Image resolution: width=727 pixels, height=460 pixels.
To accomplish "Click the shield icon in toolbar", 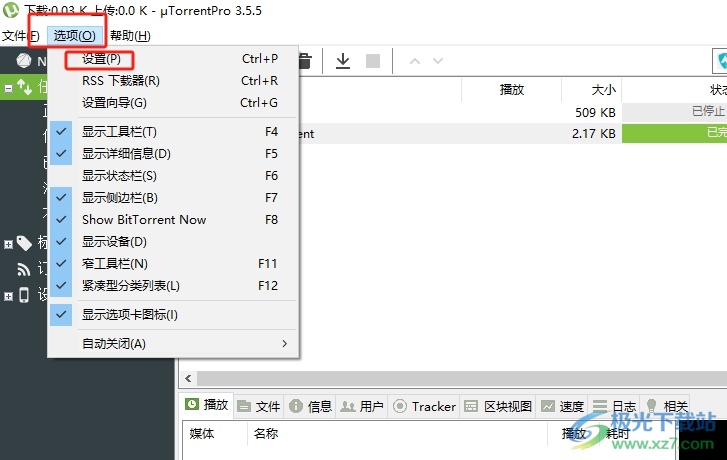I will tap(720, 62).
